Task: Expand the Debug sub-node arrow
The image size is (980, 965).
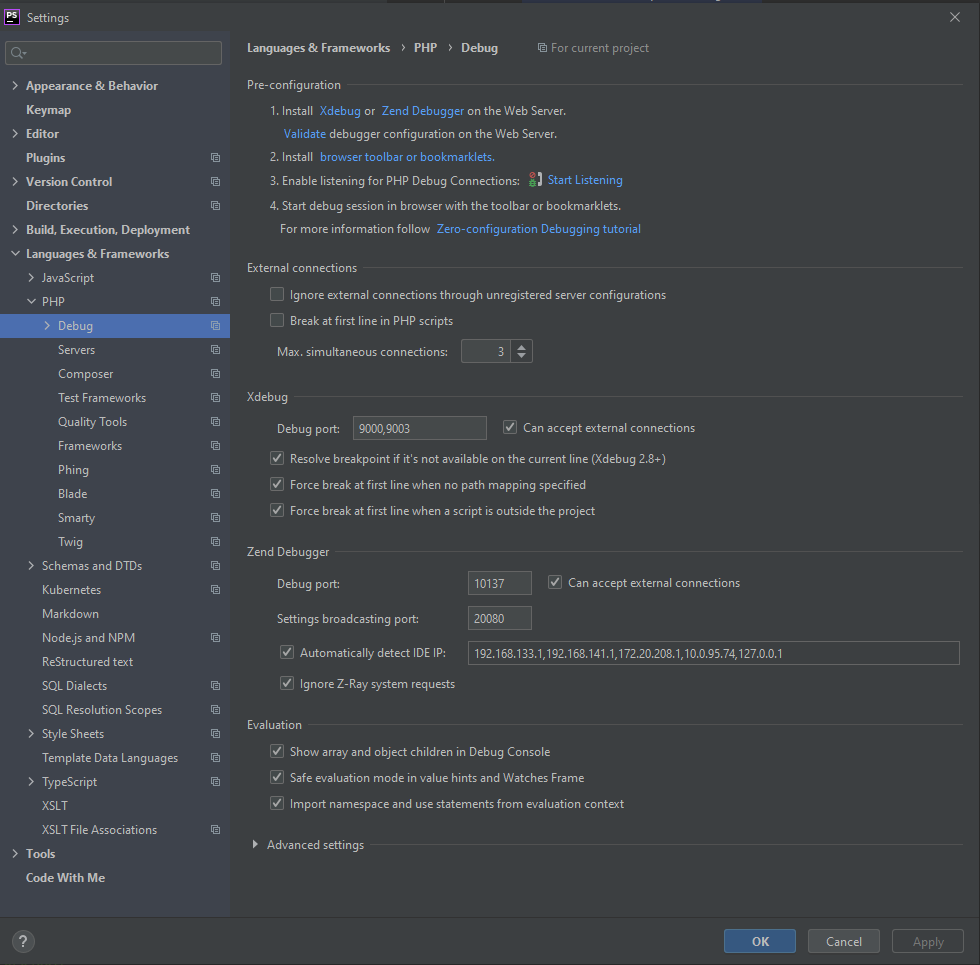Action: 48,326
